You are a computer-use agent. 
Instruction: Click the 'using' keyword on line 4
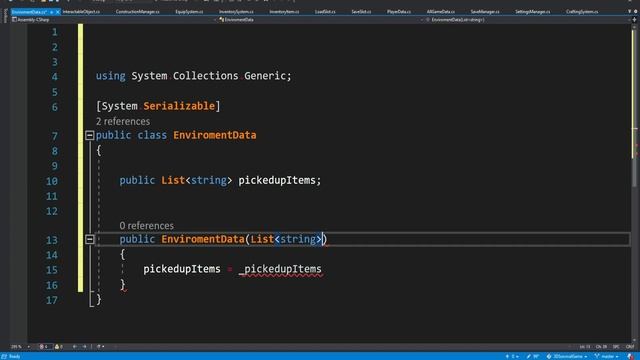111,76
